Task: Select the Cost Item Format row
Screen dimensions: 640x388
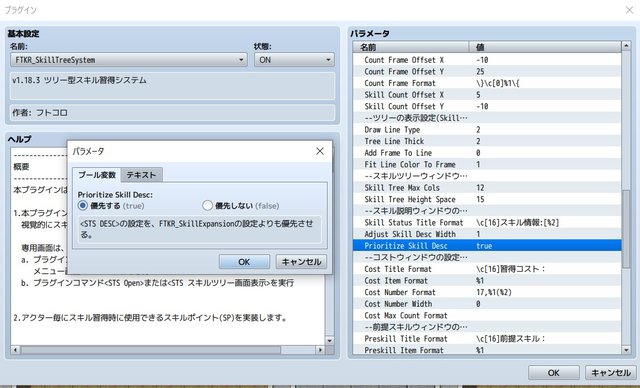Action: [487, 281]
